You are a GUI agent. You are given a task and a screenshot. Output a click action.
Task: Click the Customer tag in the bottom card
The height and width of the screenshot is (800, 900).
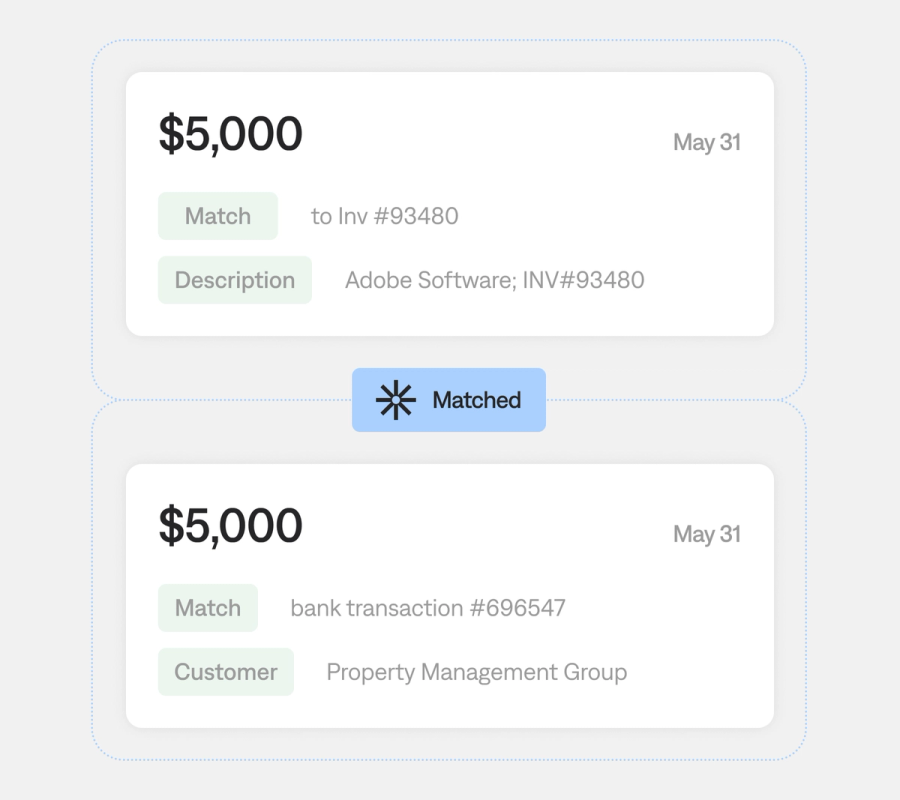click(x=226, y=672)
